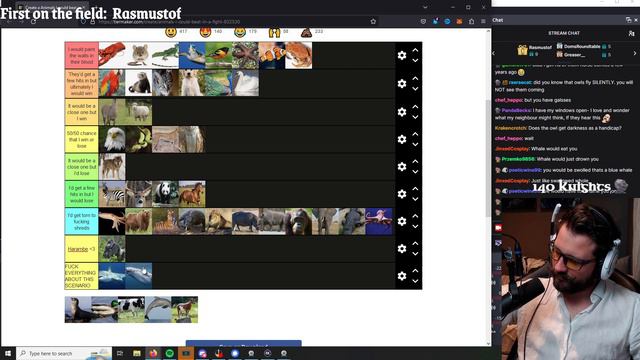Pick the panda image
Screen dimensions: 640x360
pyautogui.click(x=165, y=194)
